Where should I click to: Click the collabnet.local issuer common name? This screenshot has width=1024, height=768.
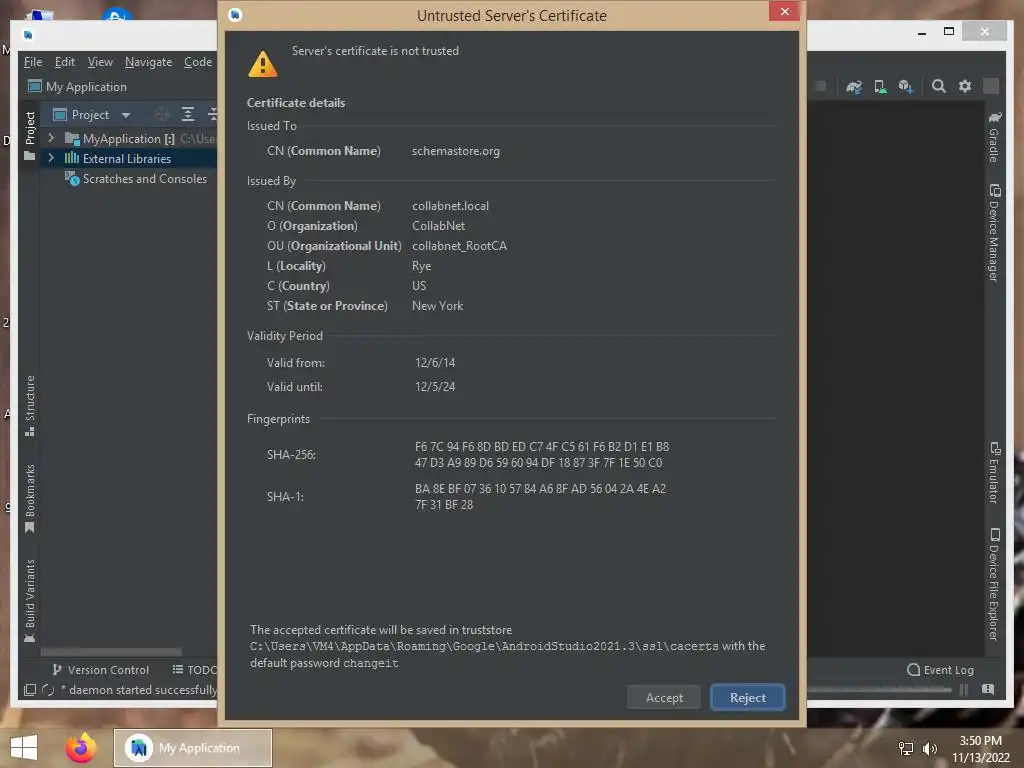coord(450,206)
